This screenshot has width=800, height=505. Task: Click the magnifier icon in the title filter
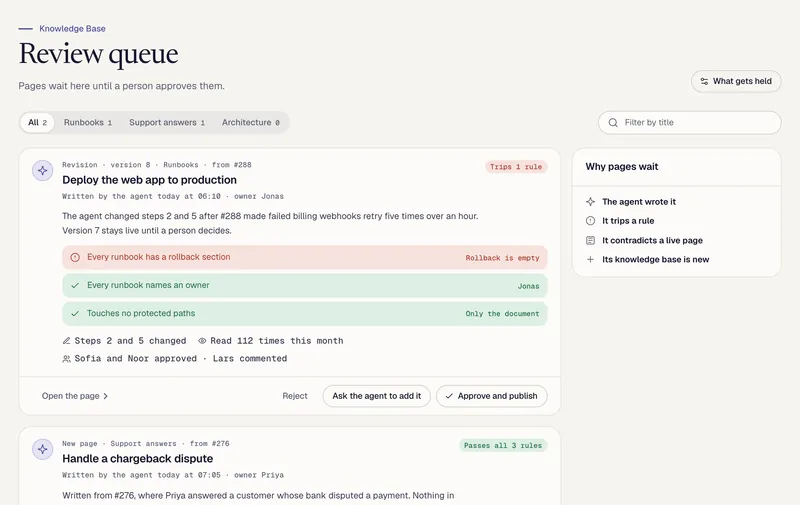click(x=613, y=122)
